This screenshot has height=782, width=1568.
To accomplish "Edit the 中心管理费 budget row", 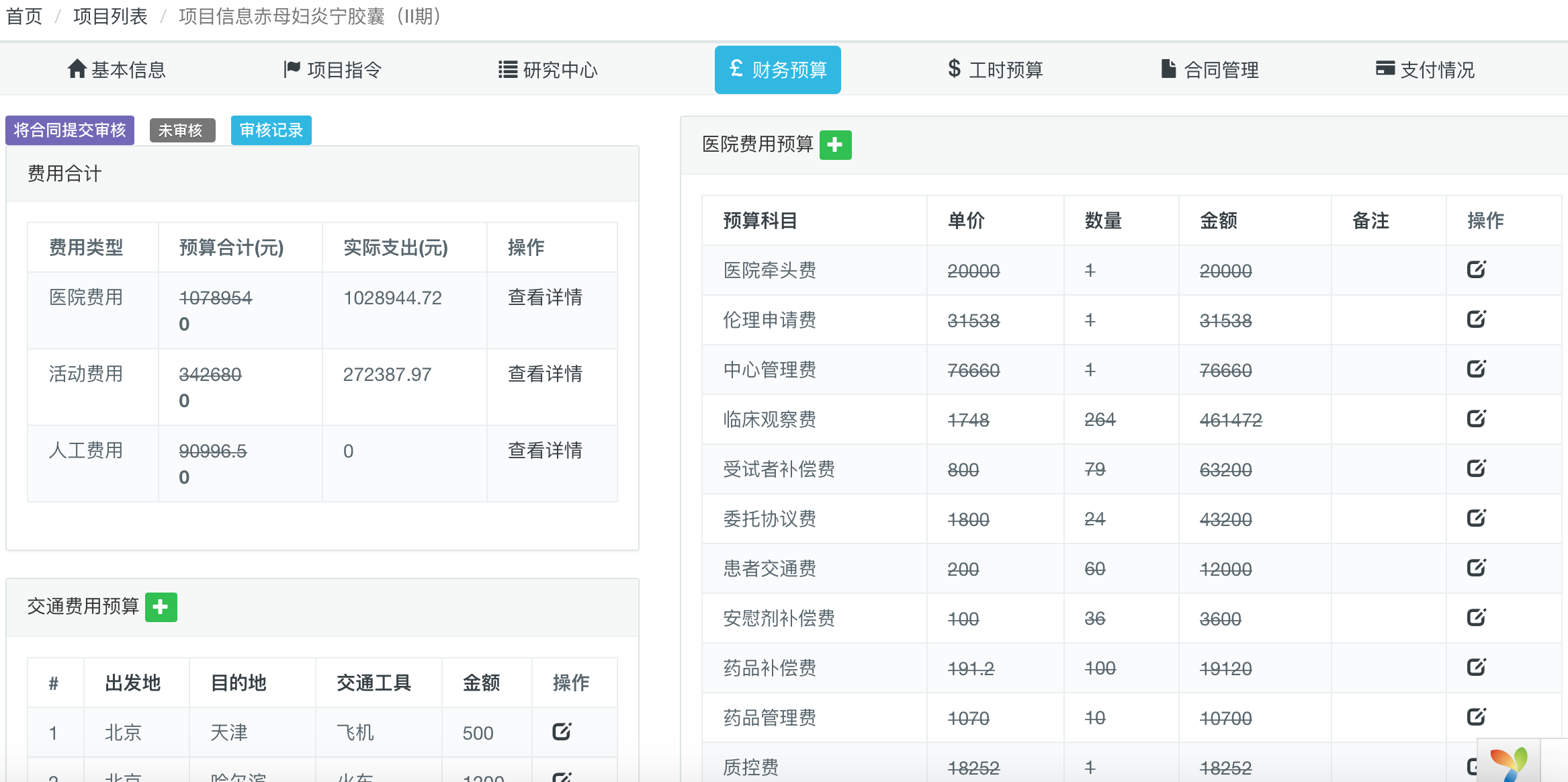I will (1476, 369).
